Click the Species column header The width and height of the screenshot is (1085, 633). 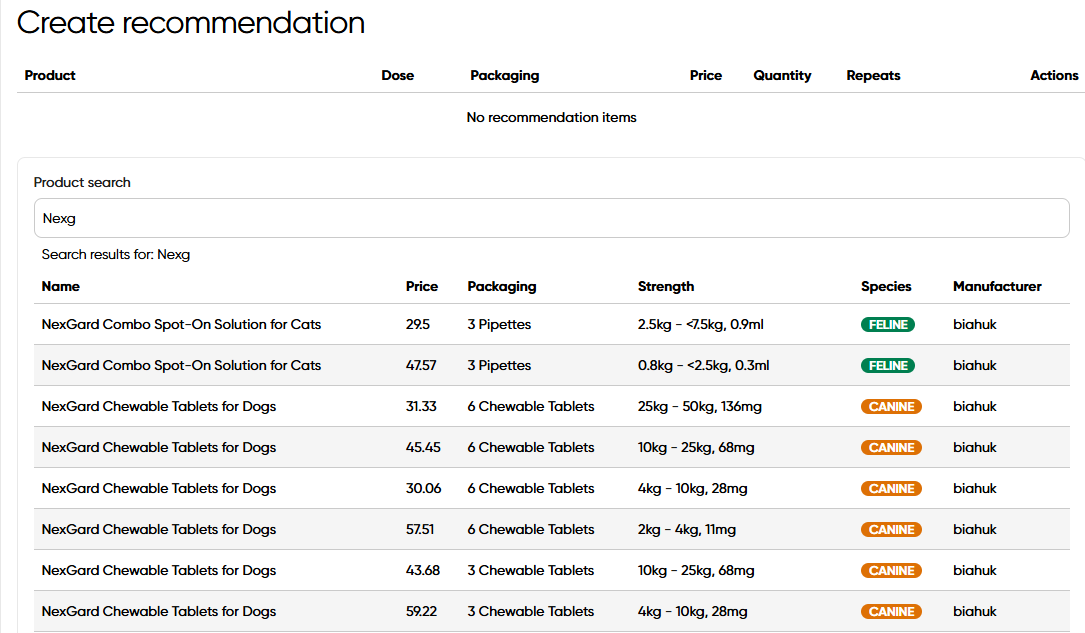[886, 287]
